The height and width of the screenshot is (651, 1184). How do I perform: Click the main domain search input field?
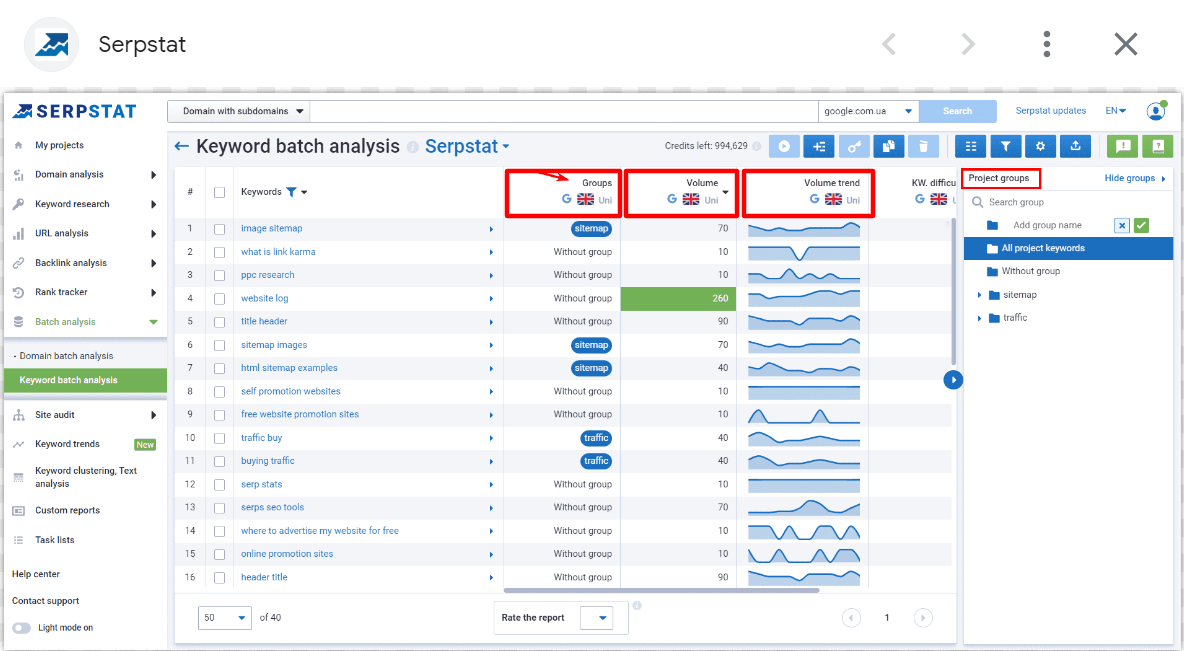(x=563, y=111)
